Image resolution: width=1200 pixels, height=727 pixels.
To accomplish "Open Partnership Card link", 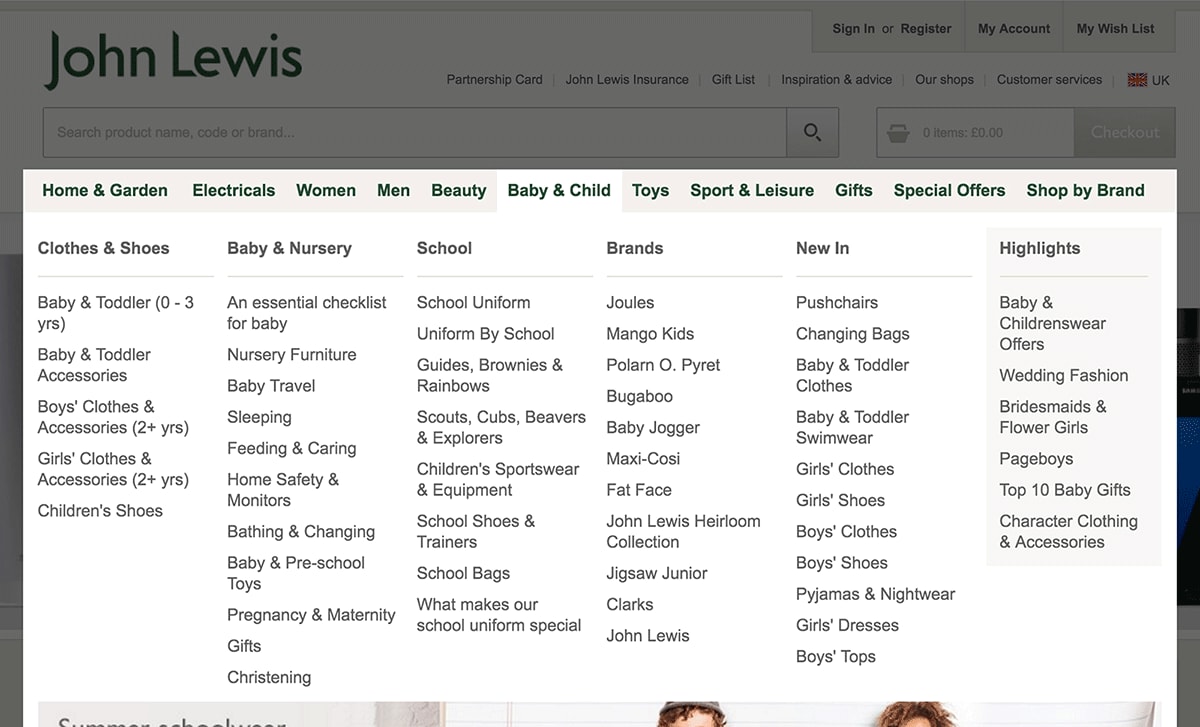I will pyautogui.click(x=495, y=80).
